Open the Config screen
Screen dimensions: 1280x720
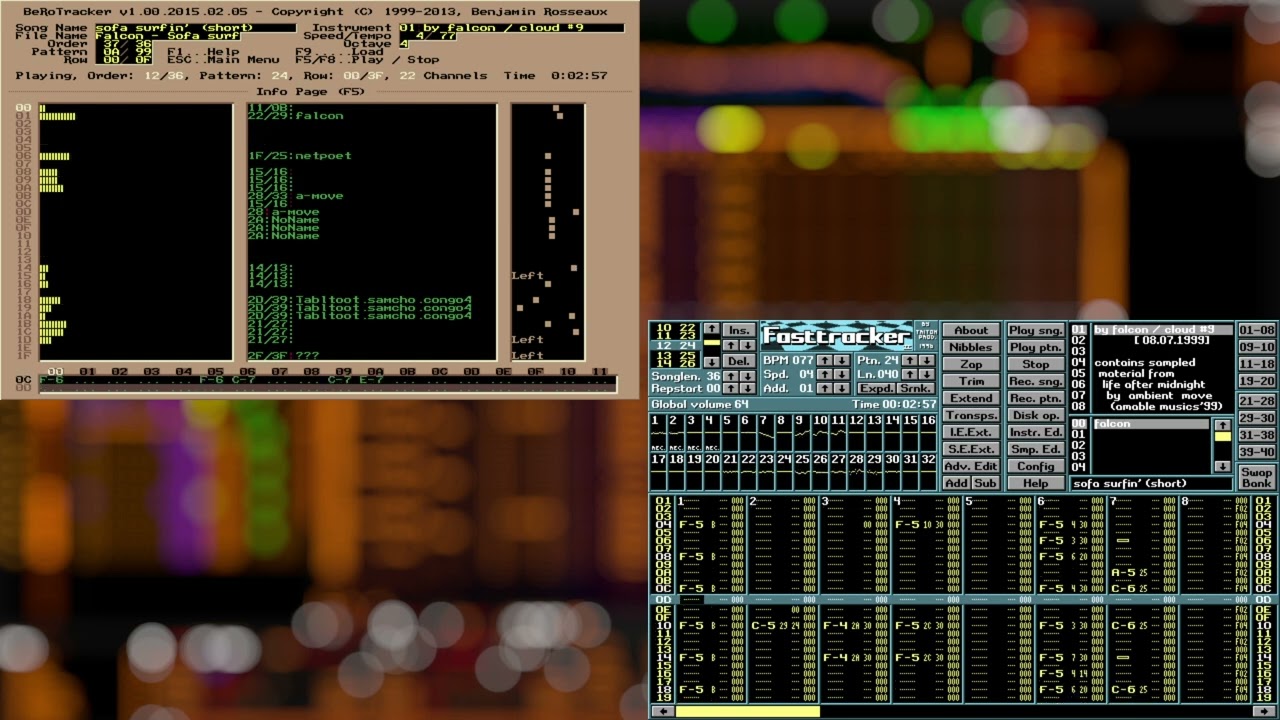pyautogui.click(x=1036, y=466)
